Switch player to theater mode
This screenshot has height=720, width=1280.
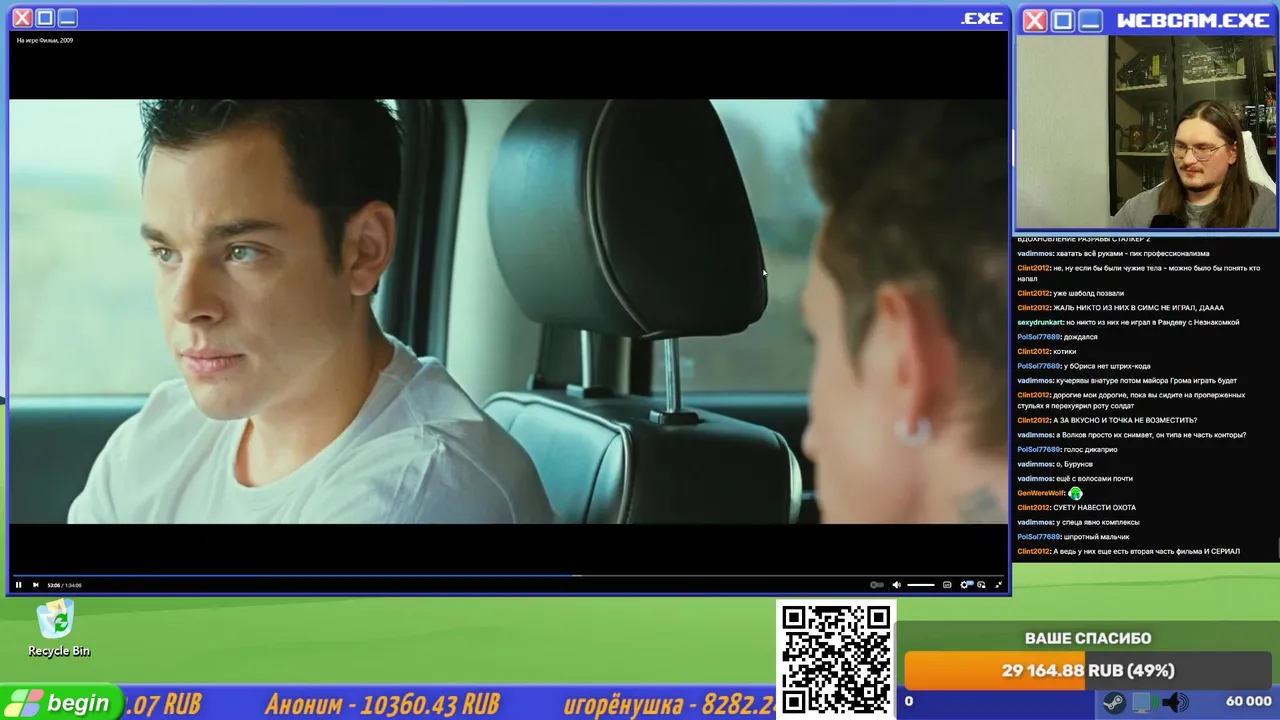(x=981, y=585)
